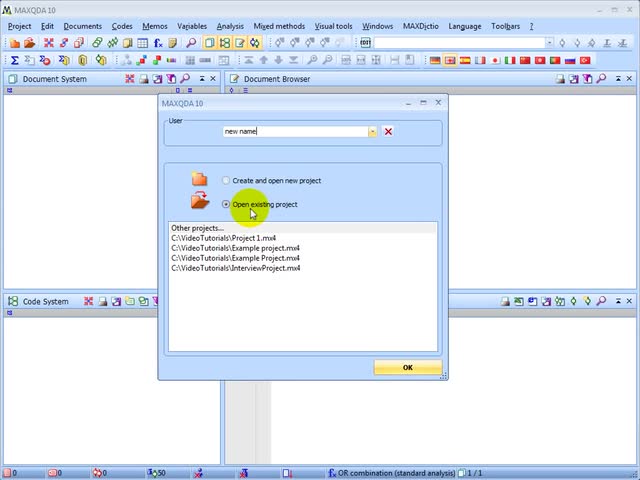
Task: Click the Document Browser print icon
Action: coord(560,79)
